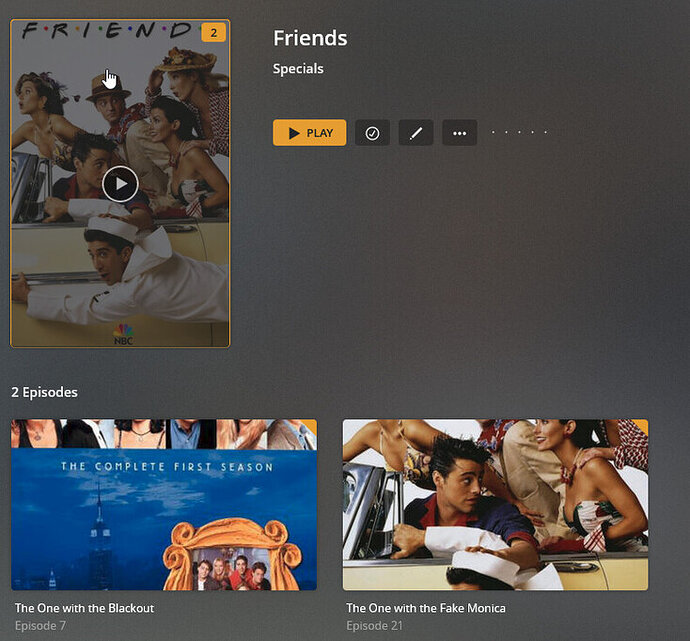690x641 pixels.
Task: Click the NBC logo on the poster
Action: click(x=124, y=334)
